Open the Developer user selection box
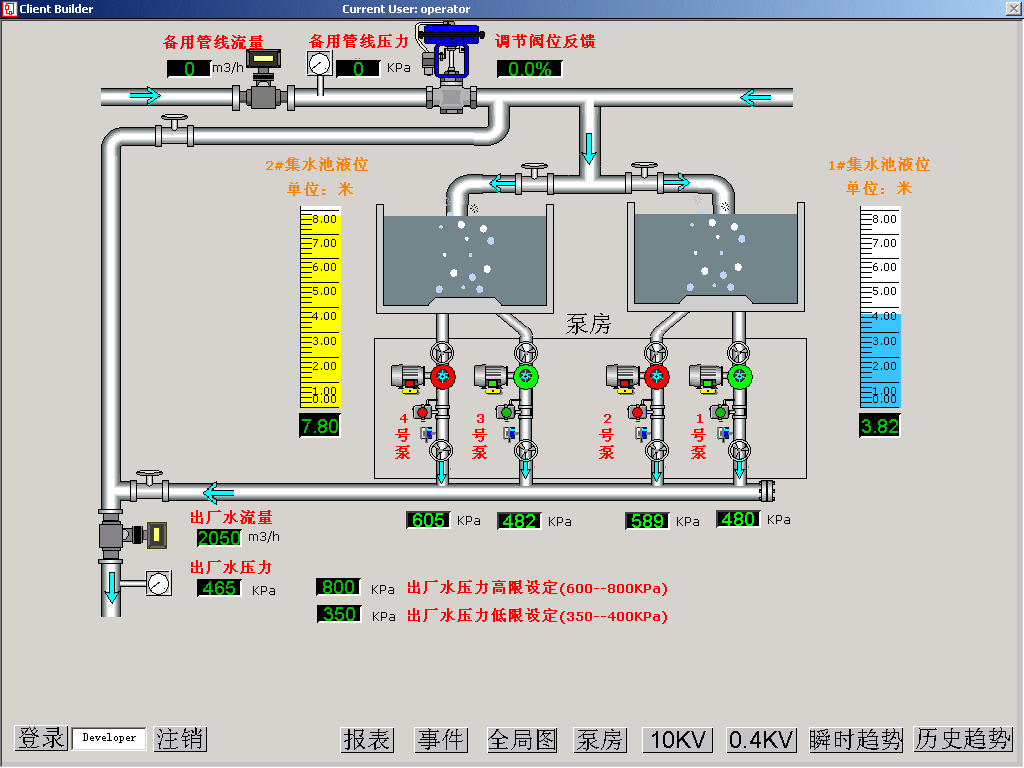Screen dimensions: 1024x768 coord(107,739)
